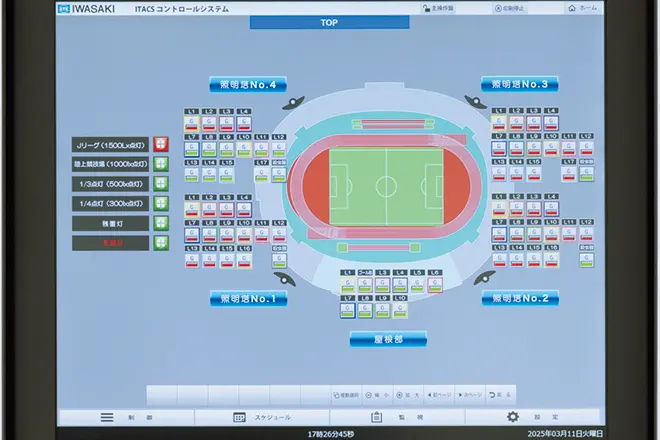The image size is (660, 440).
Task: Click the 戻る return arrow icon
Action: pyautogui.click(x=493, y=395)
